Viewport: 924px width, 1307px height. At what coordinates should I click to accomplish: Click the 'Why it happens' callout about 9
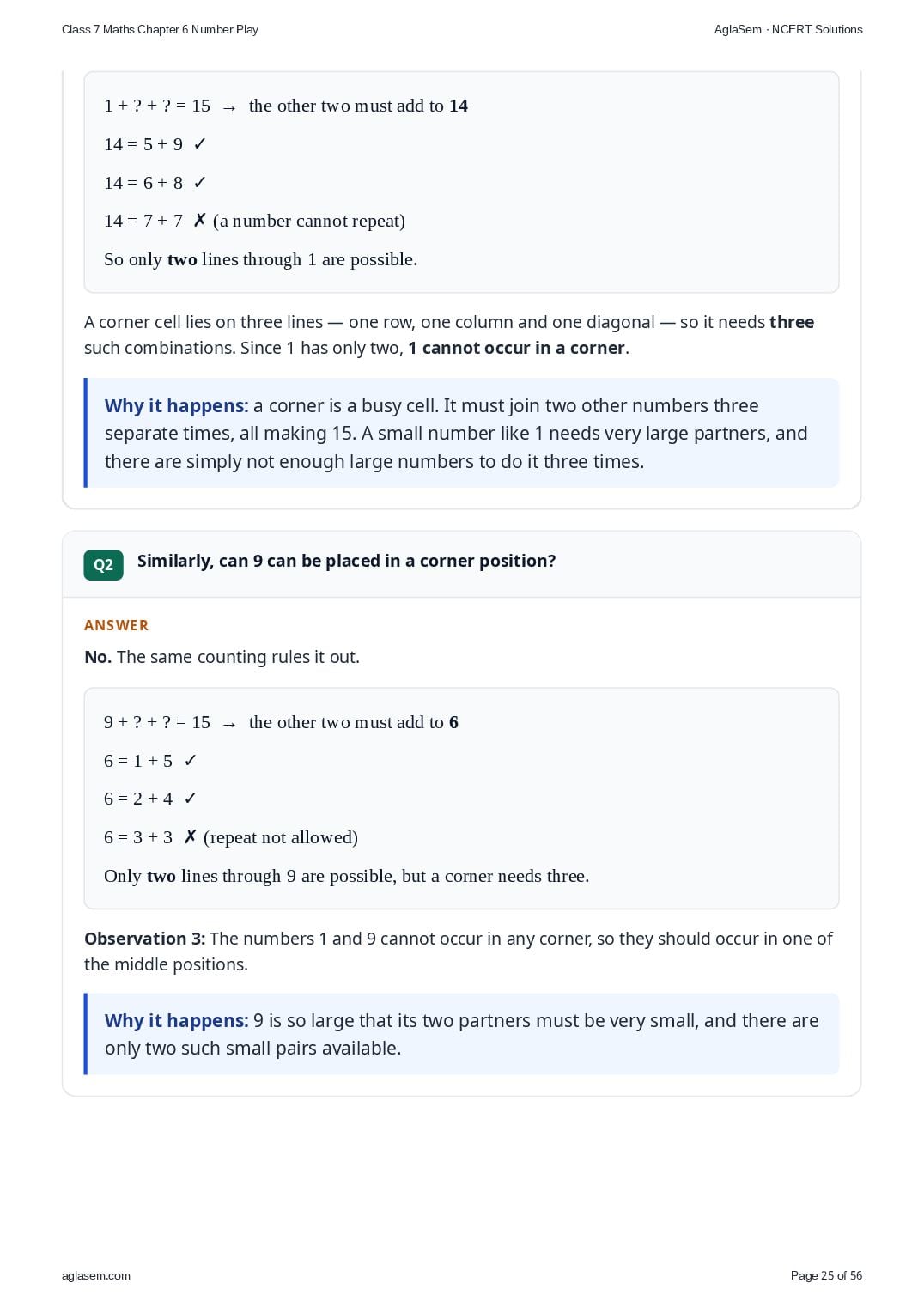click(462, 1034)
